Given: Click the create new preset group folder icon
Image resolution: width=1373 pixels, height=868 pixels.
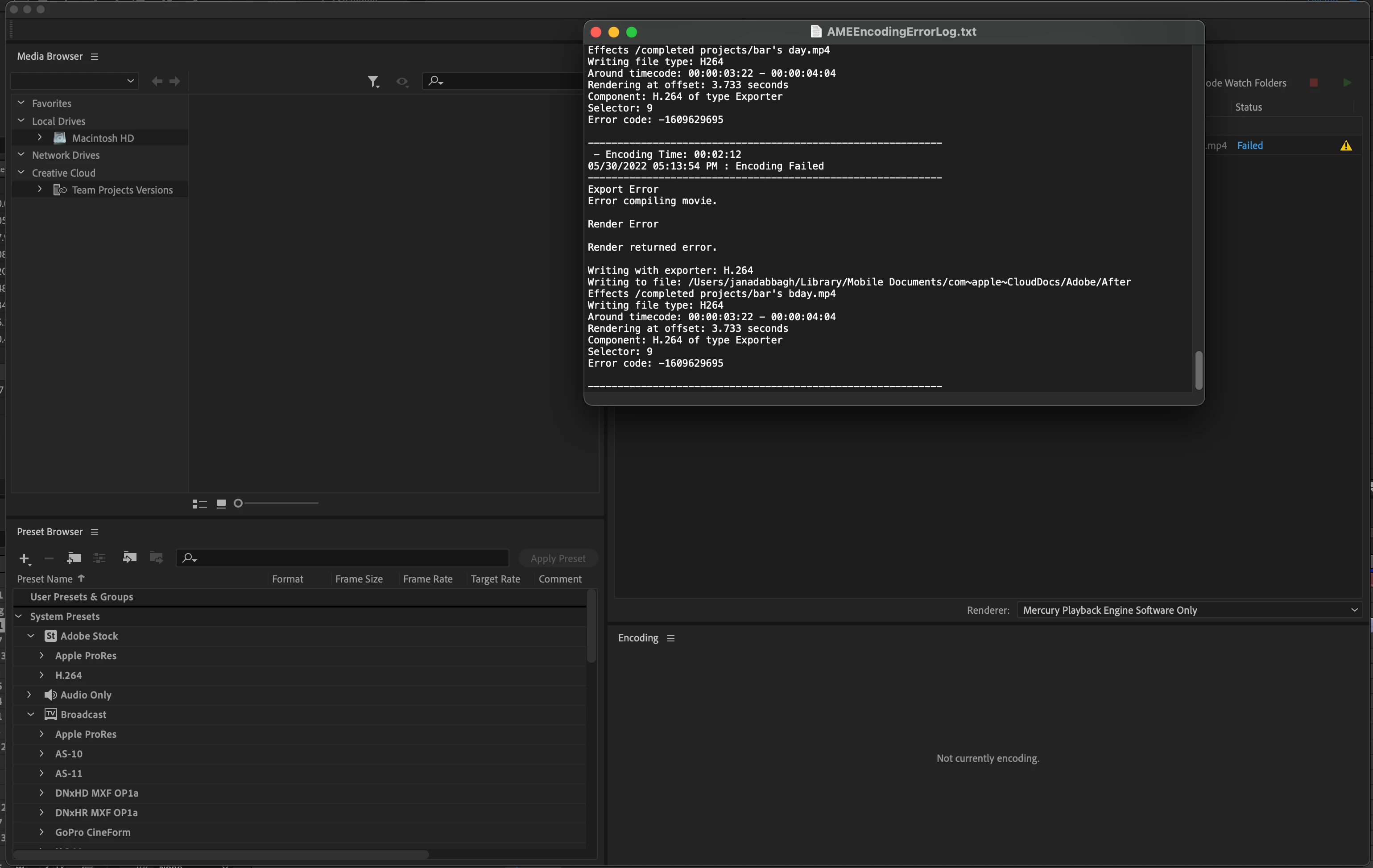Looking at the screenshot, I should [74, 558].
